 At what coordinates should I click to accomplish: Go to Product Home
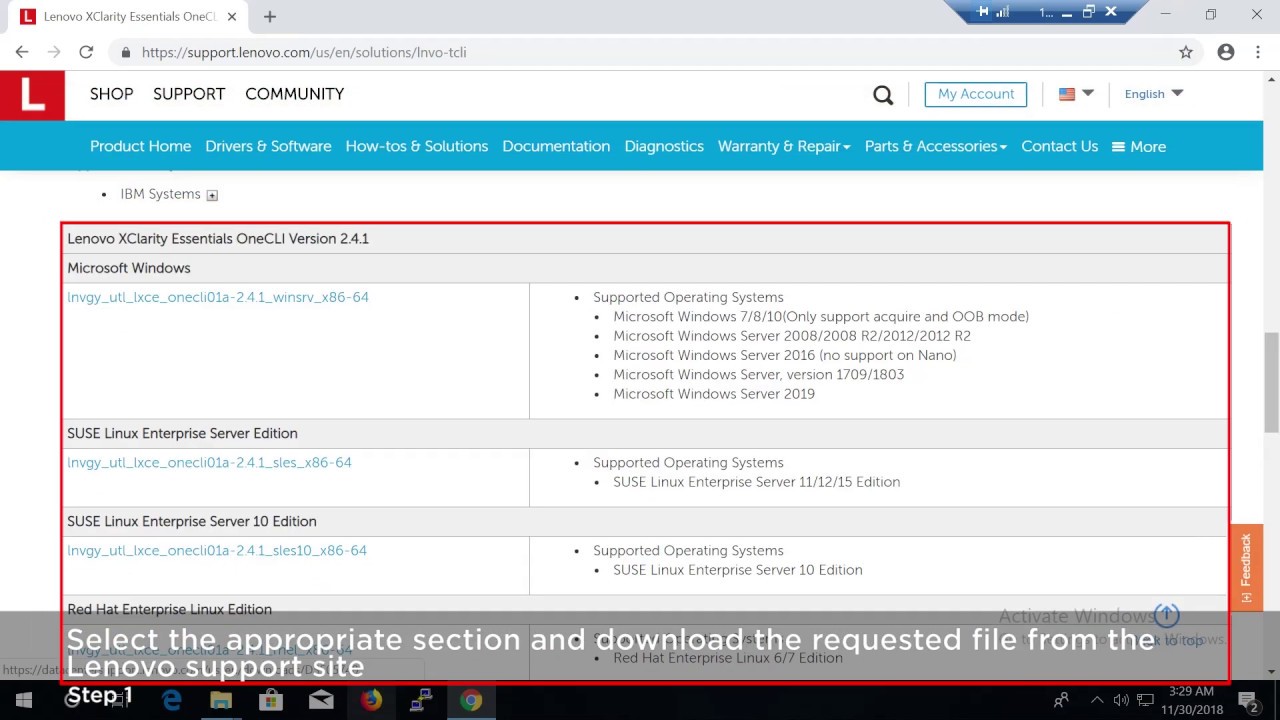pyautogui.click(x=140, y=146)
